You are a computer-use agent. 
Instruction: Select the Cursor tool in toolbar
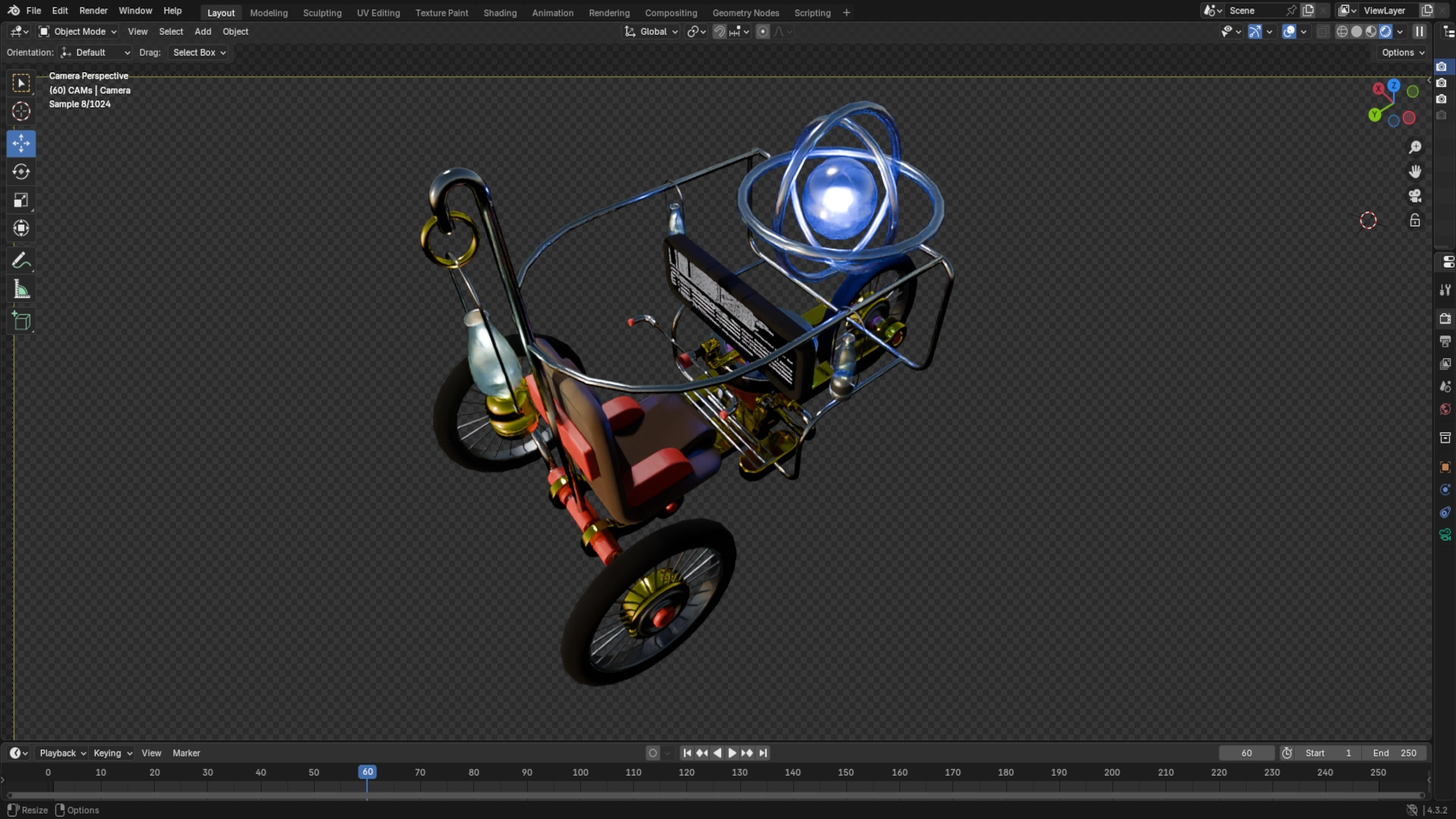21,111
